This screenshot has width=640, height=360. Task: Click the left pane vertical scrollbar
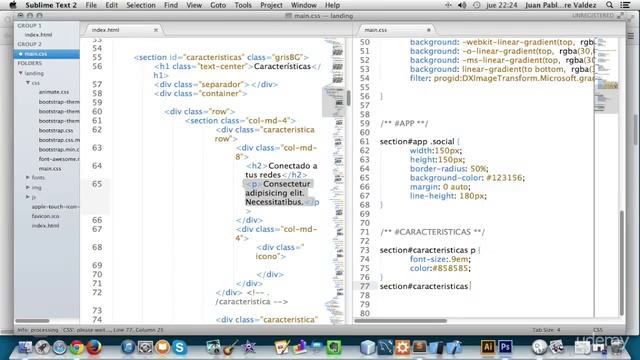click(349, 98)
